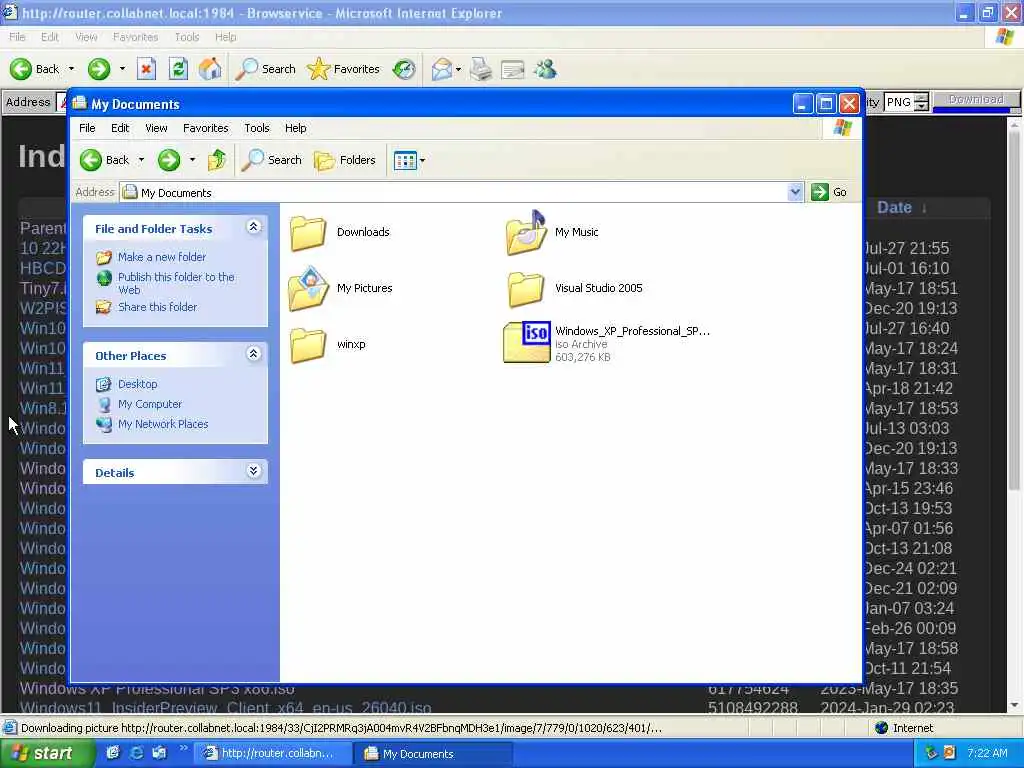Screen dimensions: 1024x768
Task: Open Tools menu in My Documents
Action: 257,128
